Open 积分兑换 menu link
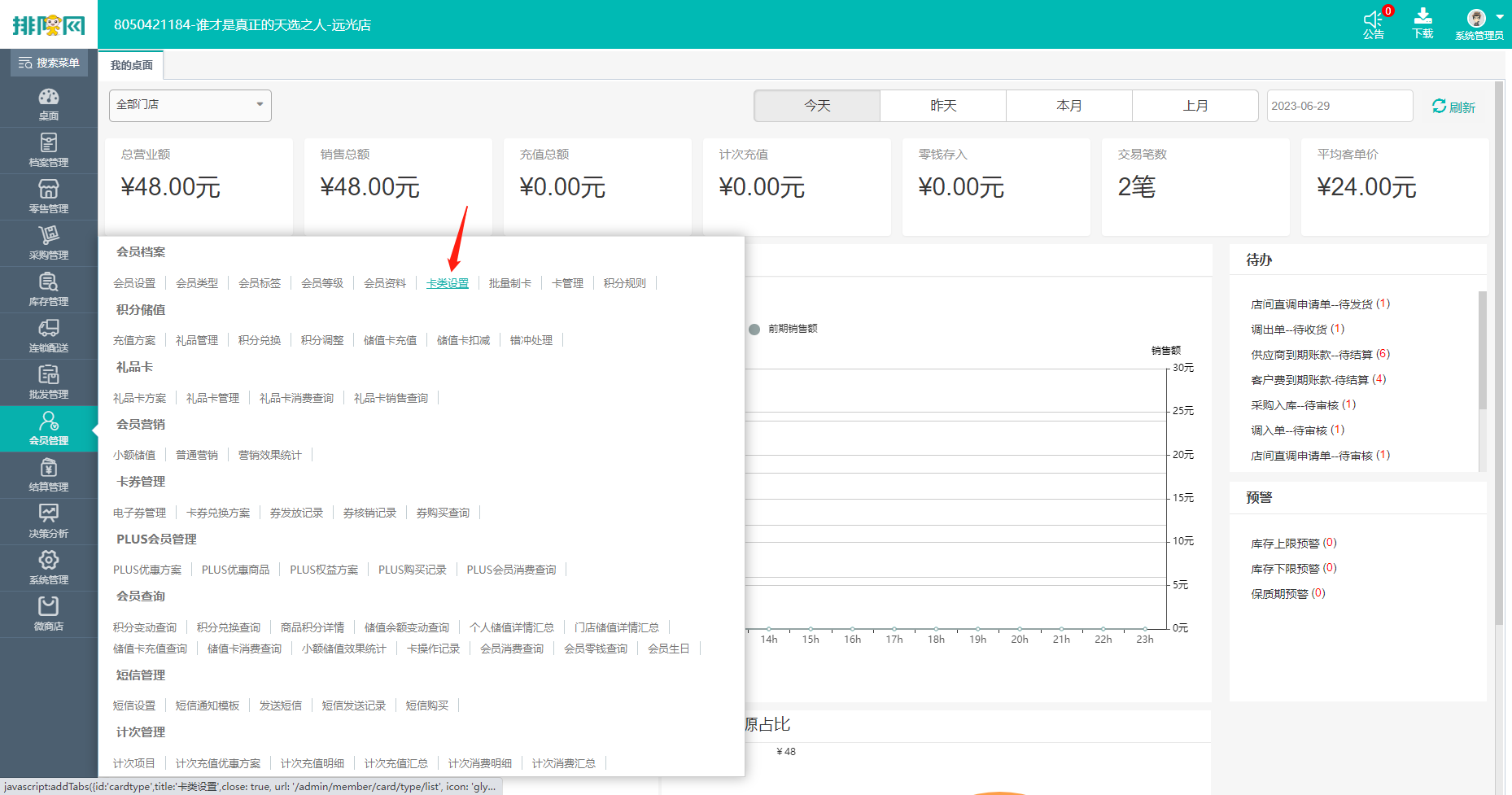This screenshot has width=1512, height=795. pos(260,340)
